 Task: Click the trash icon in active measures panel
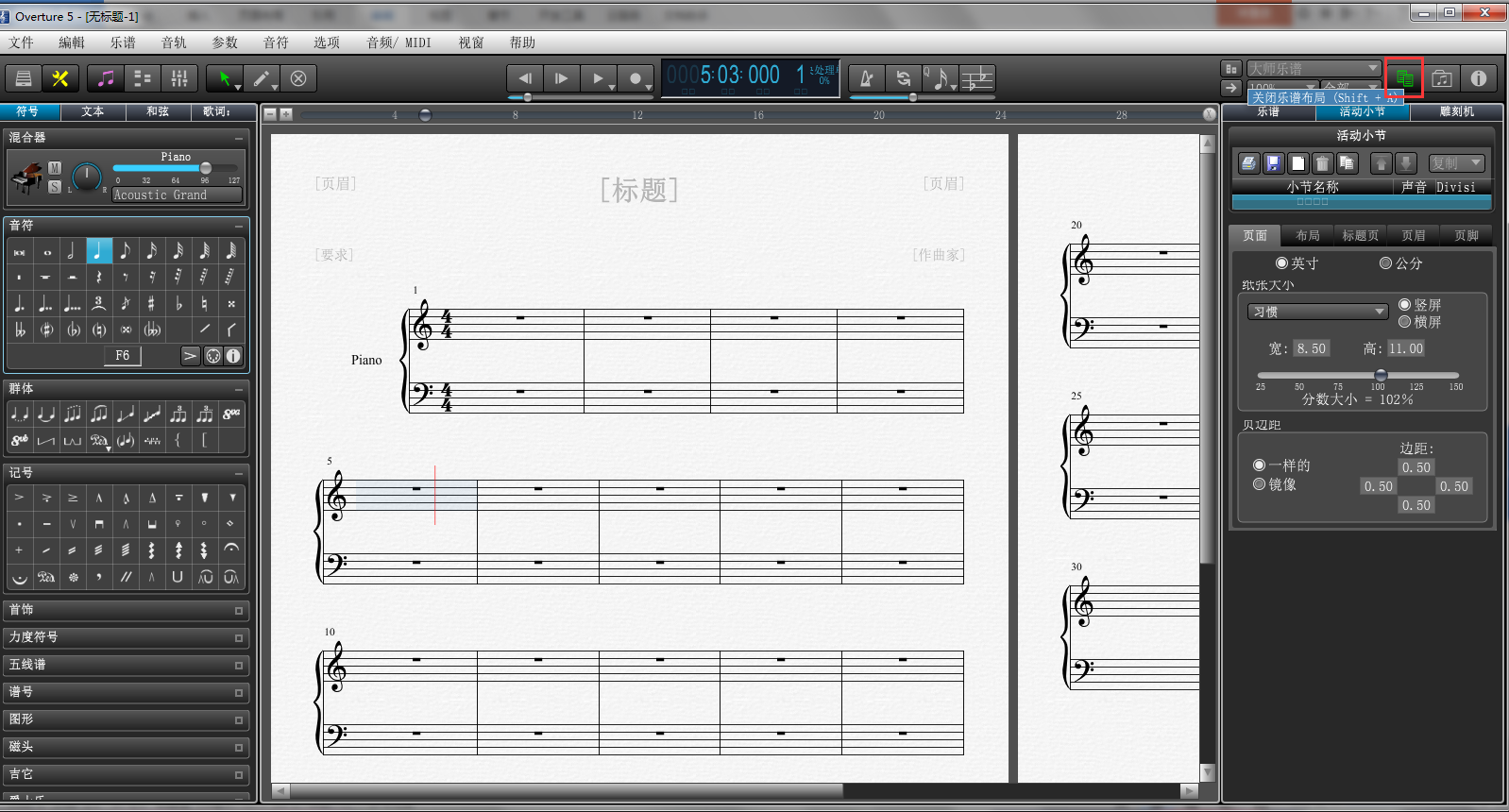pyautogui.click(x=1322, y=163)
